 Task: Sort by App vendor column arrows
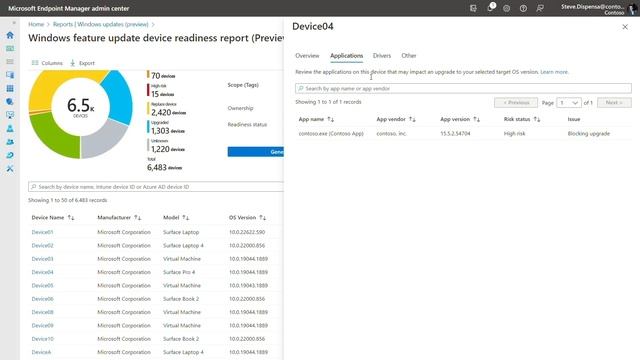pyautogui.click(x=412, y=119)
